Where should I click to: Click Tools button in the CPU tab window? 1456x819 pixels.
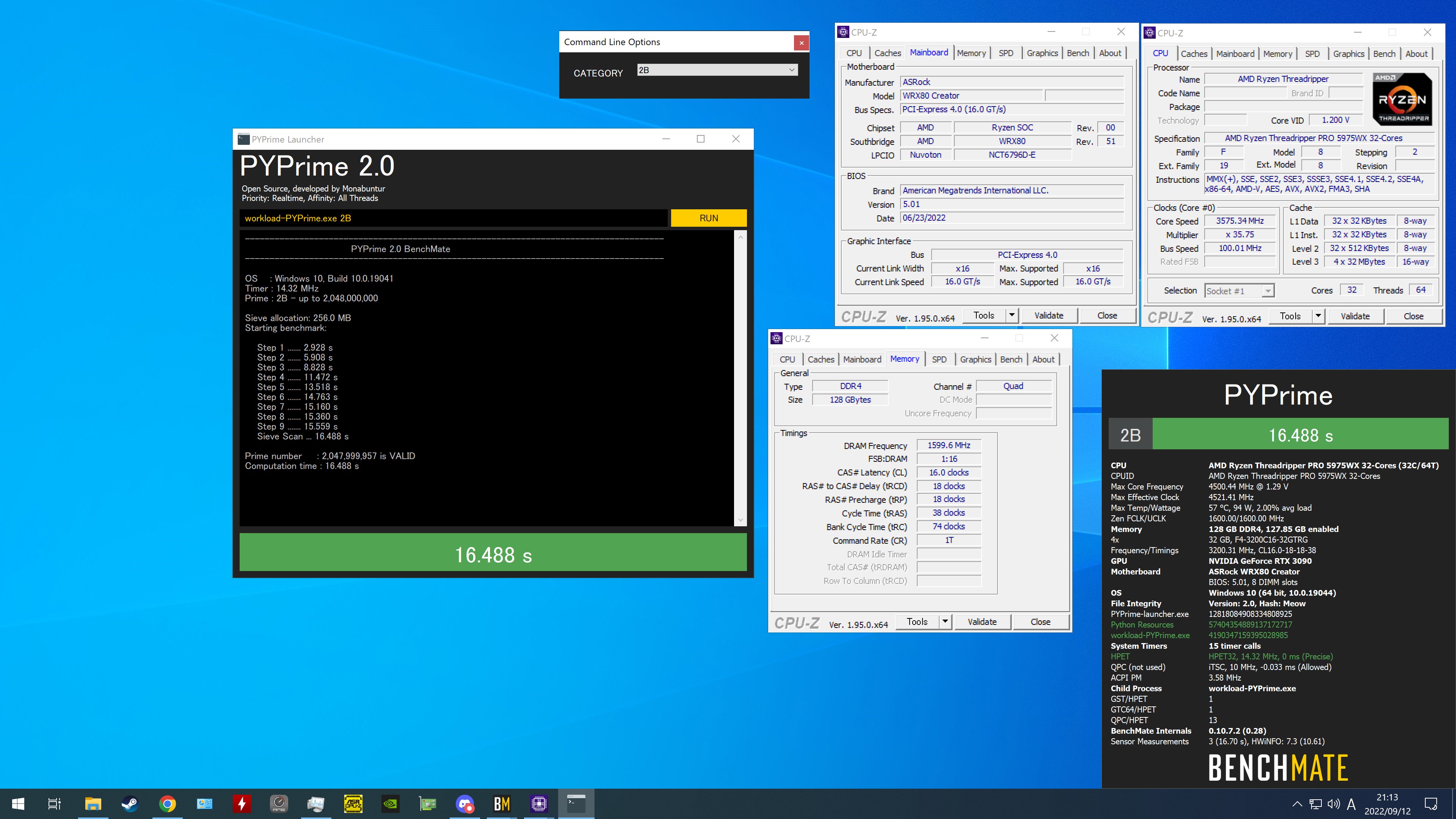(1290, 316)
